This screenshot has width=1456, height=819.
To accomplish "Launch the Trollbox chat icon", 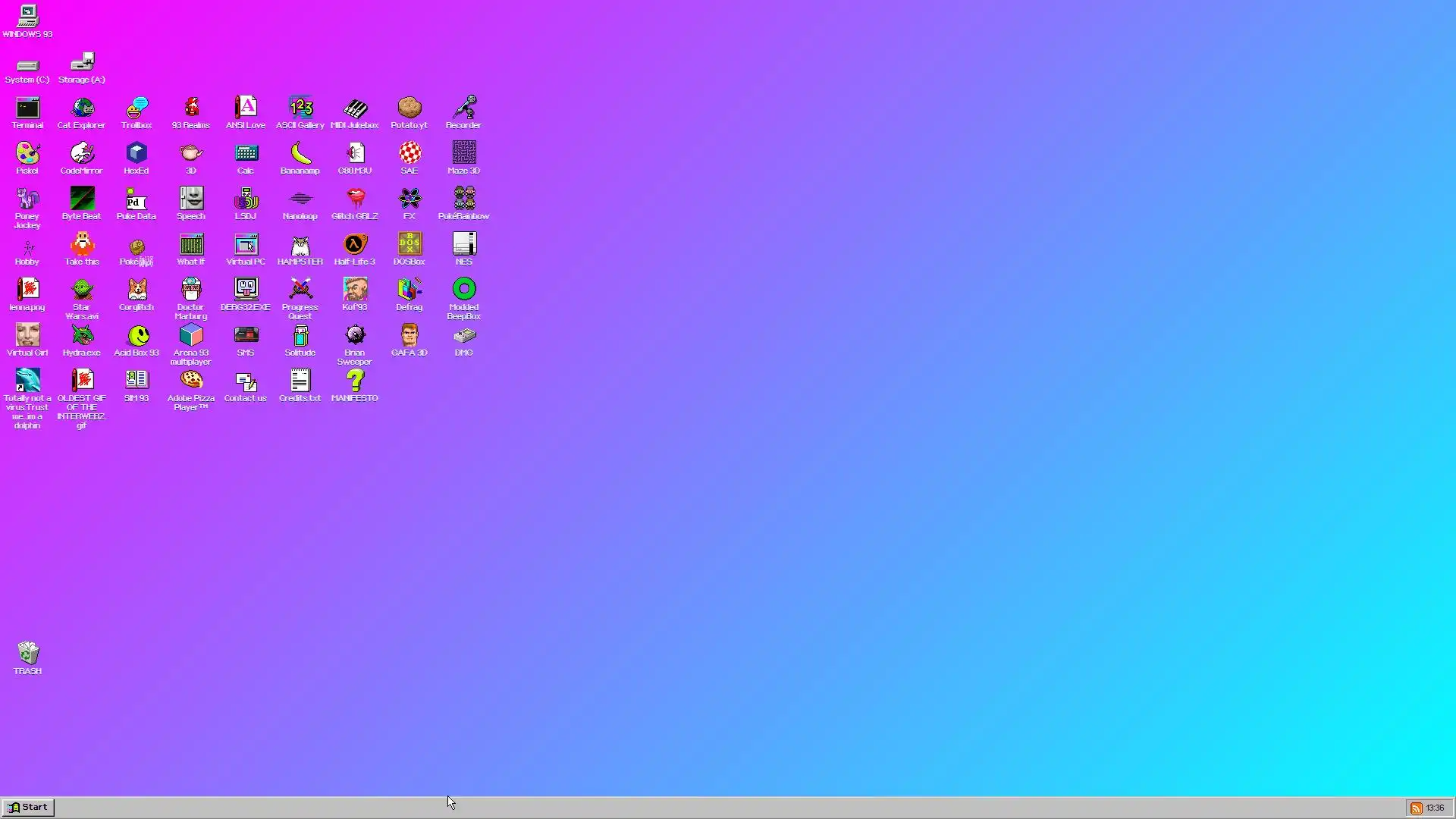I will (x=137, y=108).
